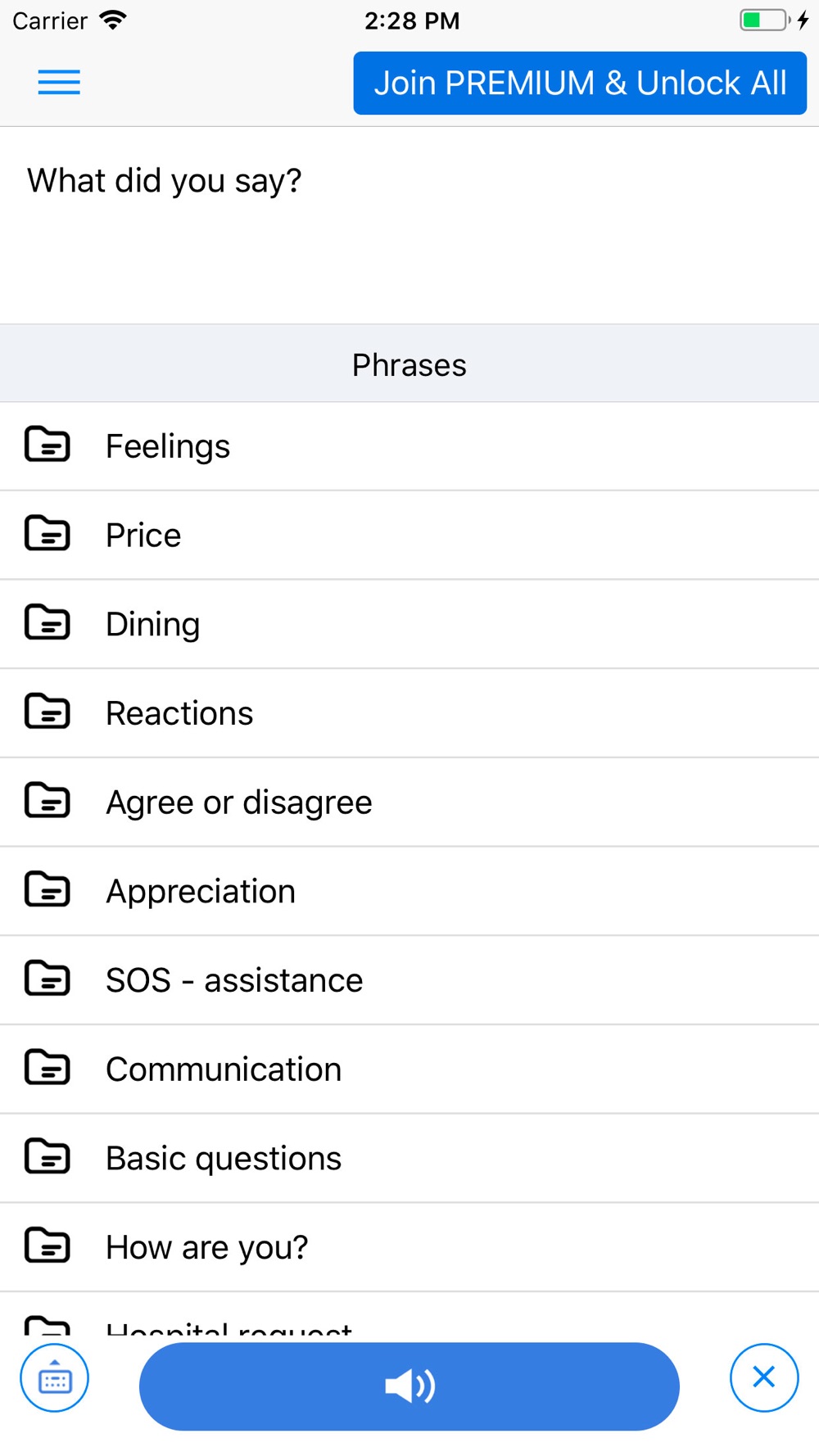Click the 'What did you say?' text field
819x1456 pixels.
click(409, 224)
